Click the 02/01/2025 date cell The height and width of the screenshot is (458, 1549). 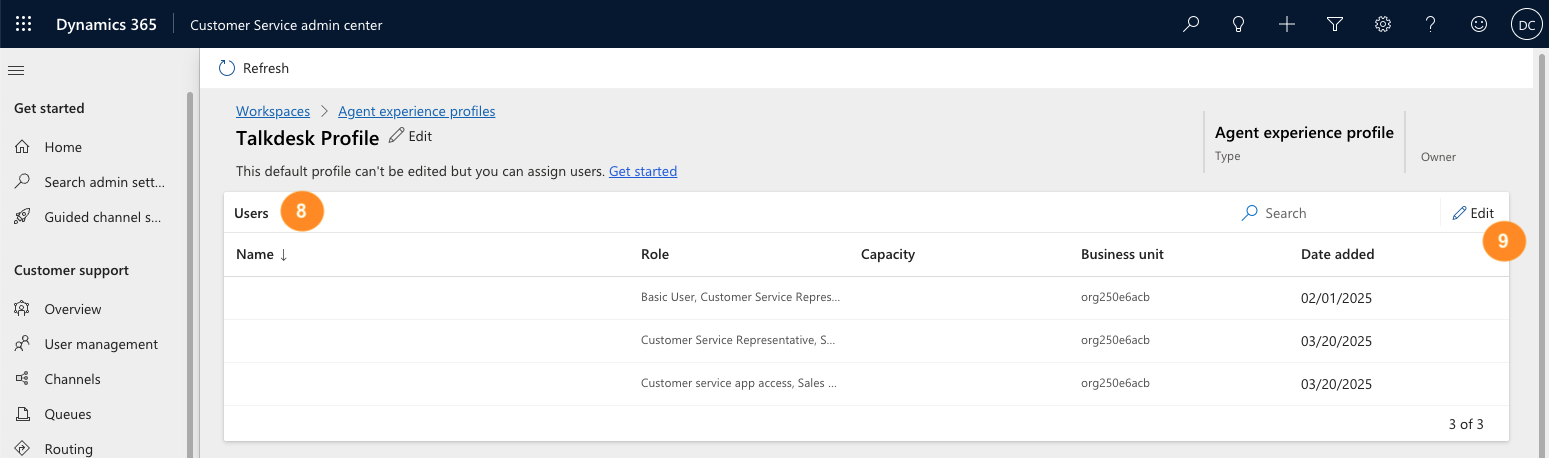[1336, 298]
